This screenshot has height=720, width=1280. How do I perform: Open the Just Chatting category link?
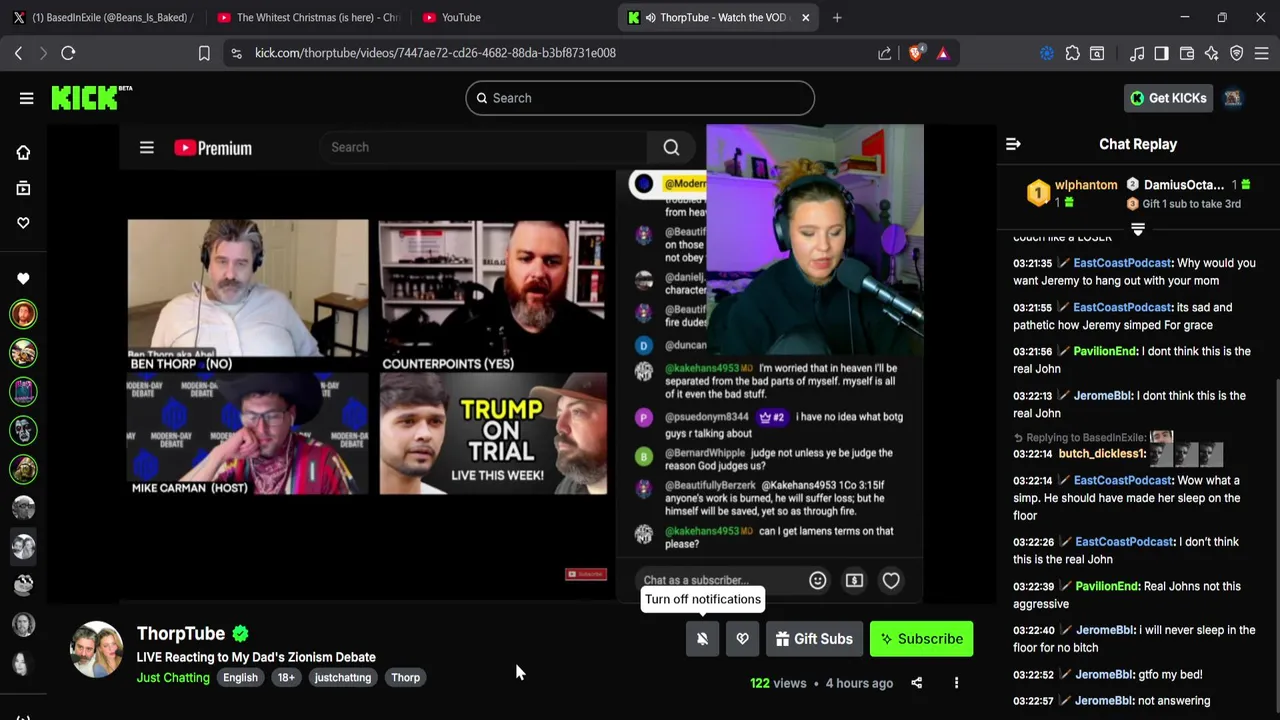(x=173, y=677)
